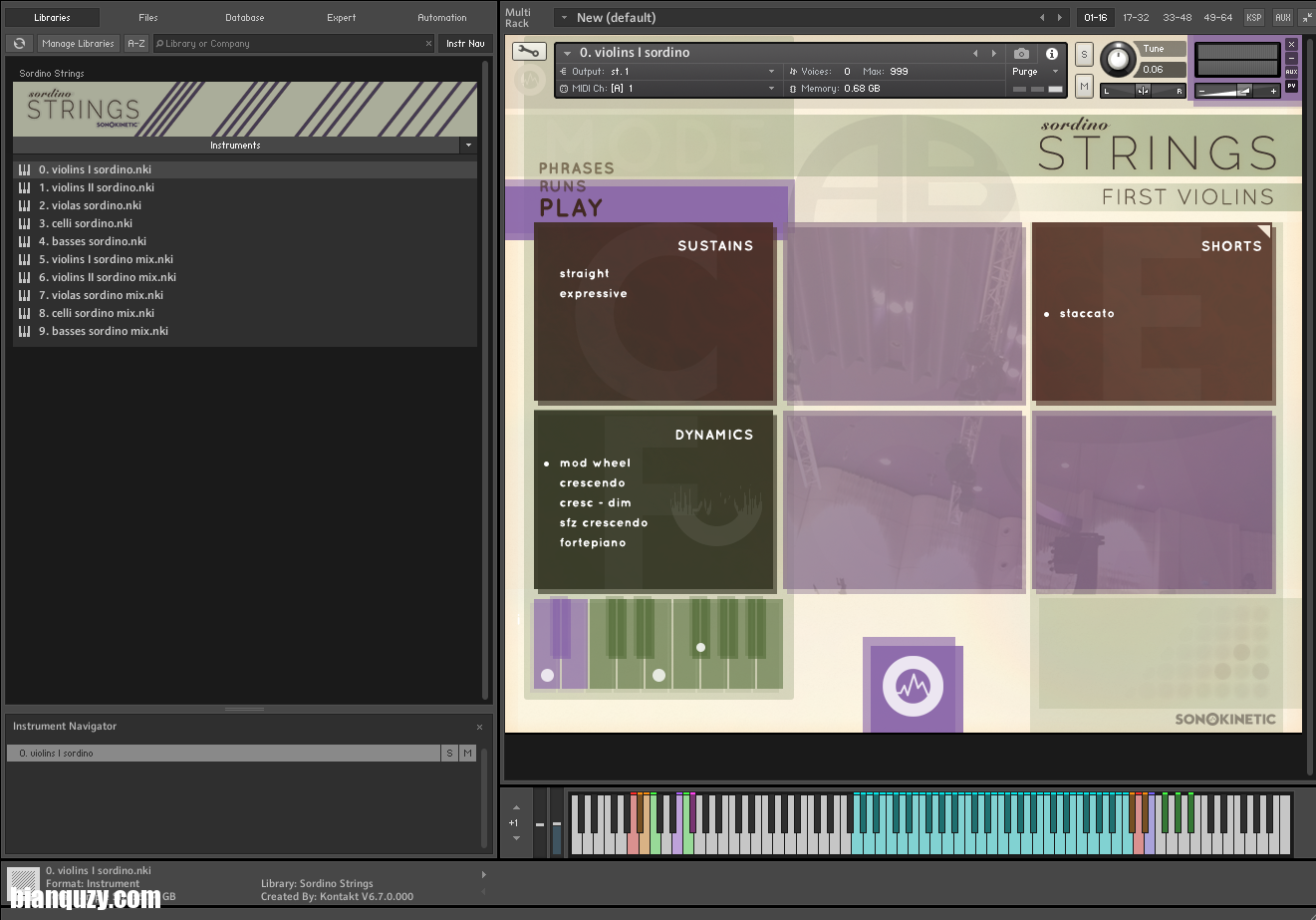Close the Instrument Navigator pane
Viewport: 1316px width, 920px height.
pyautogui.click(x=479, y=727)
